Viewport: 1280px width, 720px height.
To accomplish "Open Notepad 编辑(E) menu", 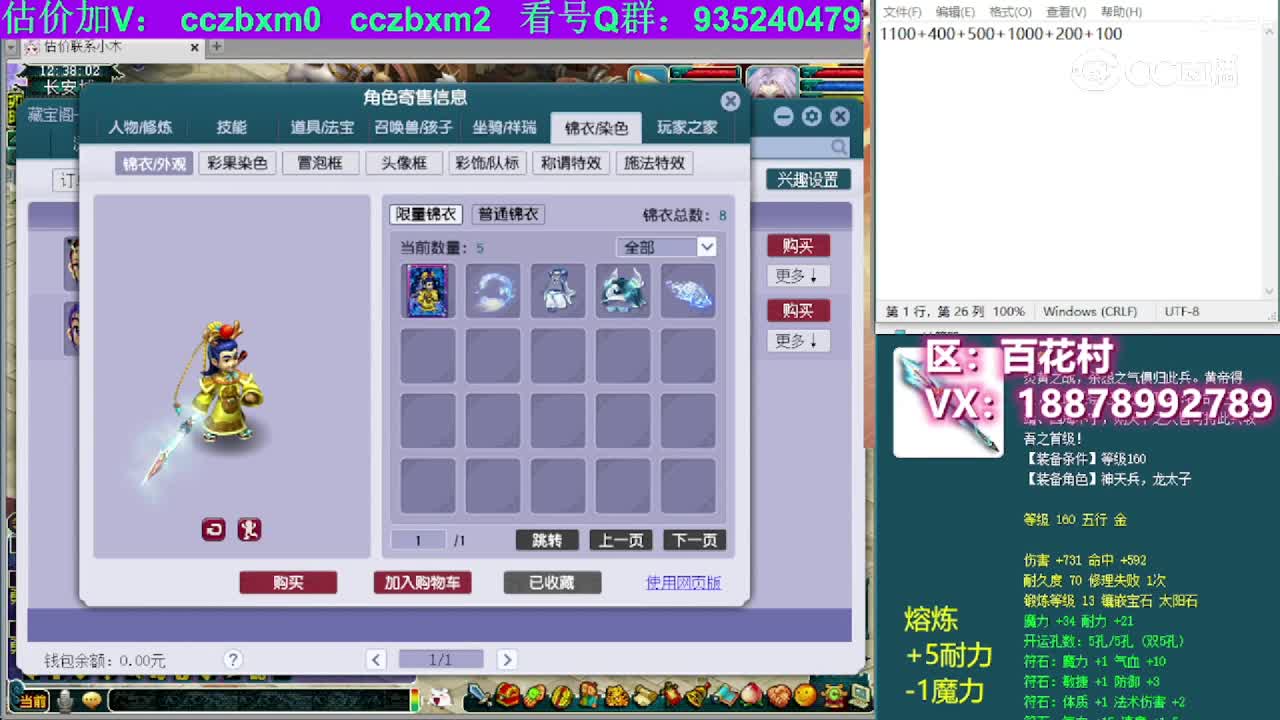I will tap(955, 12).
